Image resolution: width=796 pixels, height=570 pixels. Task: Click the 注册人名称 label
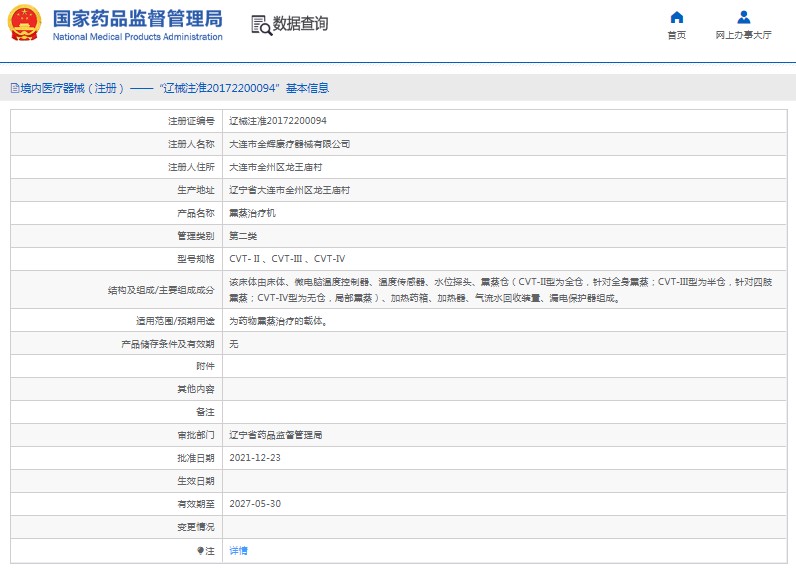[x=191, y=144]
